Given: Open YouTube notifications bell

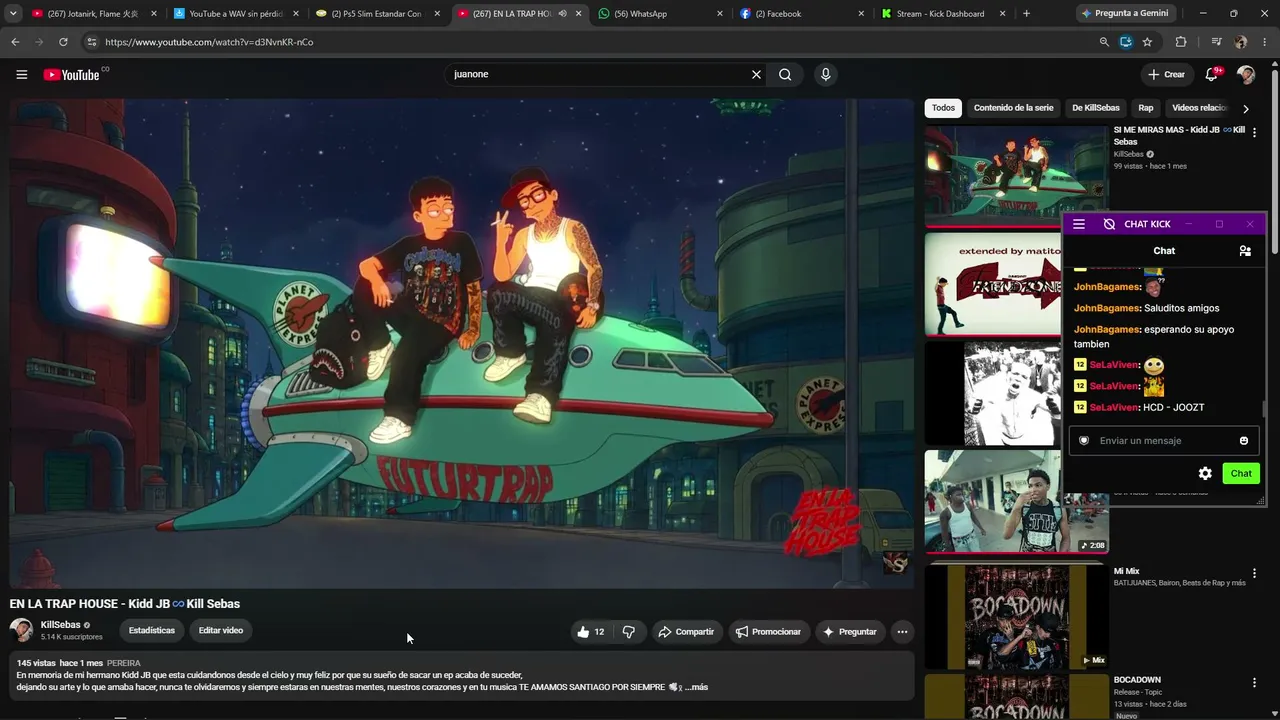Looking at the screenshot, I should coord(1212,74).
